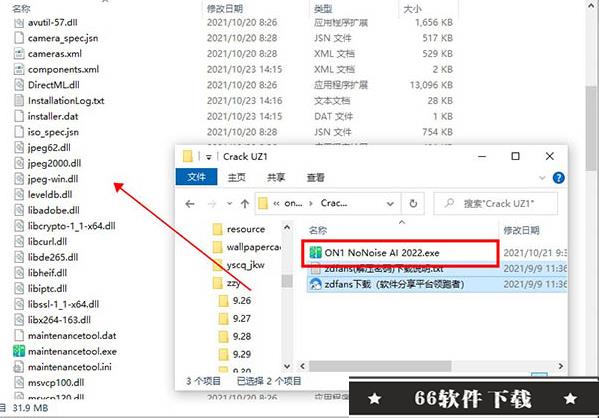Click the search Crack UZ1 field
This screenshot has width=599, height=418.
(x=495, y=204)
